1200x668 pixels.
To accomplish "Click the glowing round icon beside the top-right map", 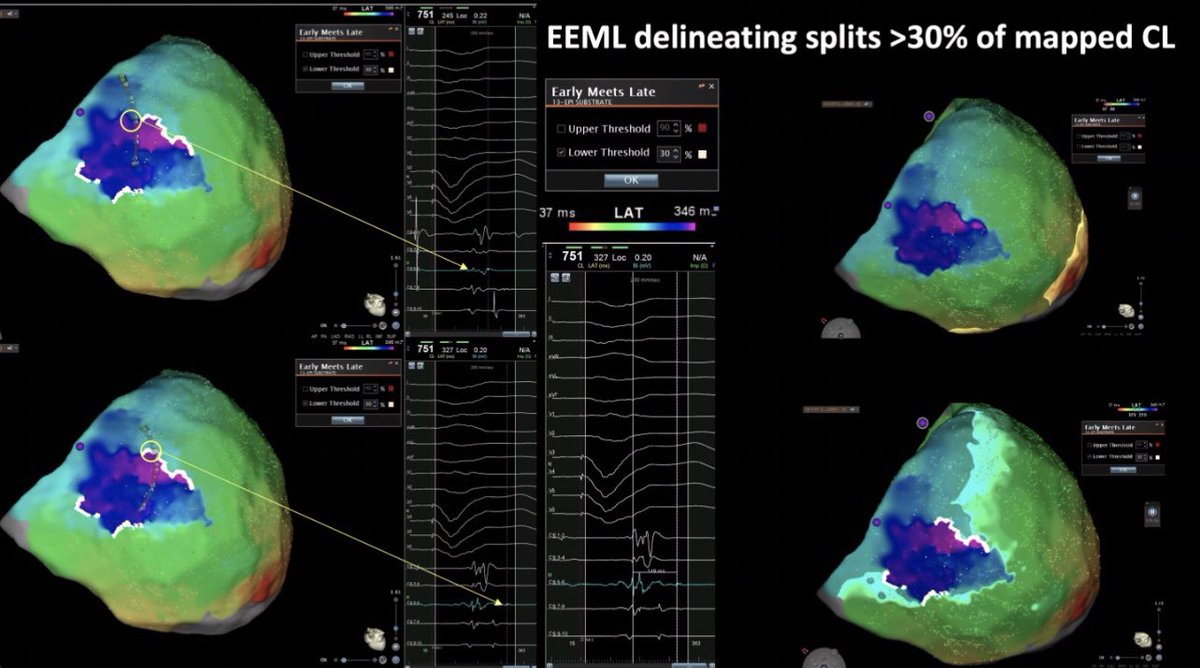I will click(x=1136, y=197).
